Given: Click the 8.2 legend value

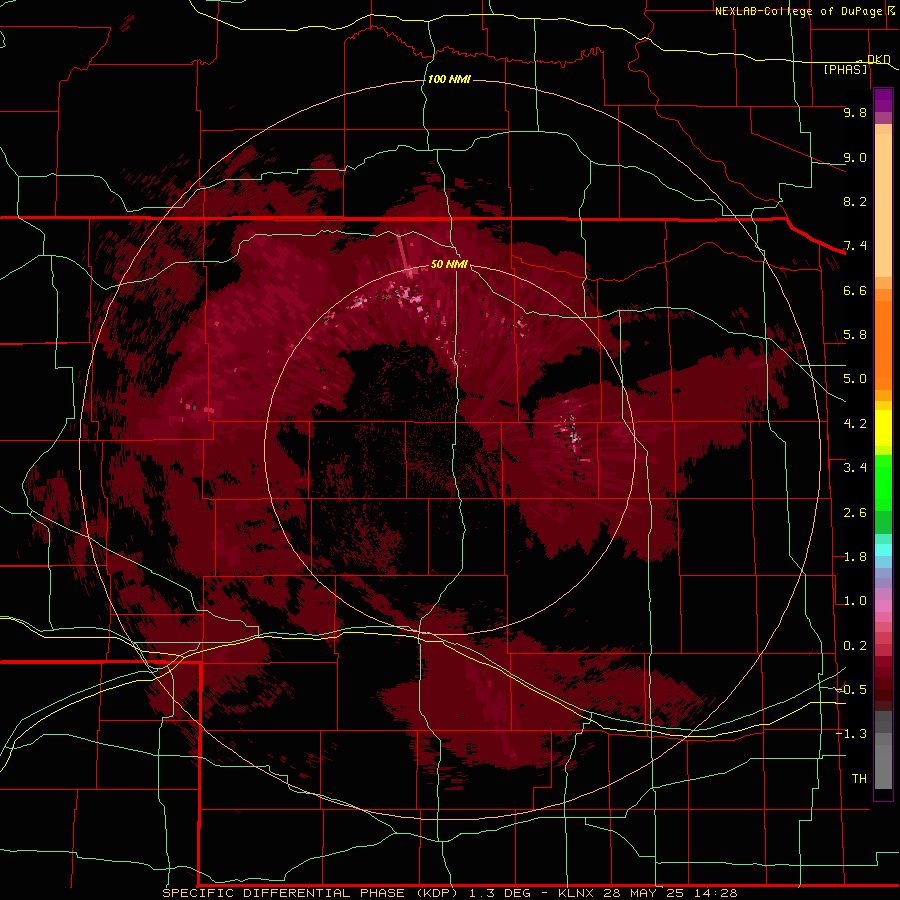Looking at the screenshot, I should pyautogui.click(x=855, y=201).
